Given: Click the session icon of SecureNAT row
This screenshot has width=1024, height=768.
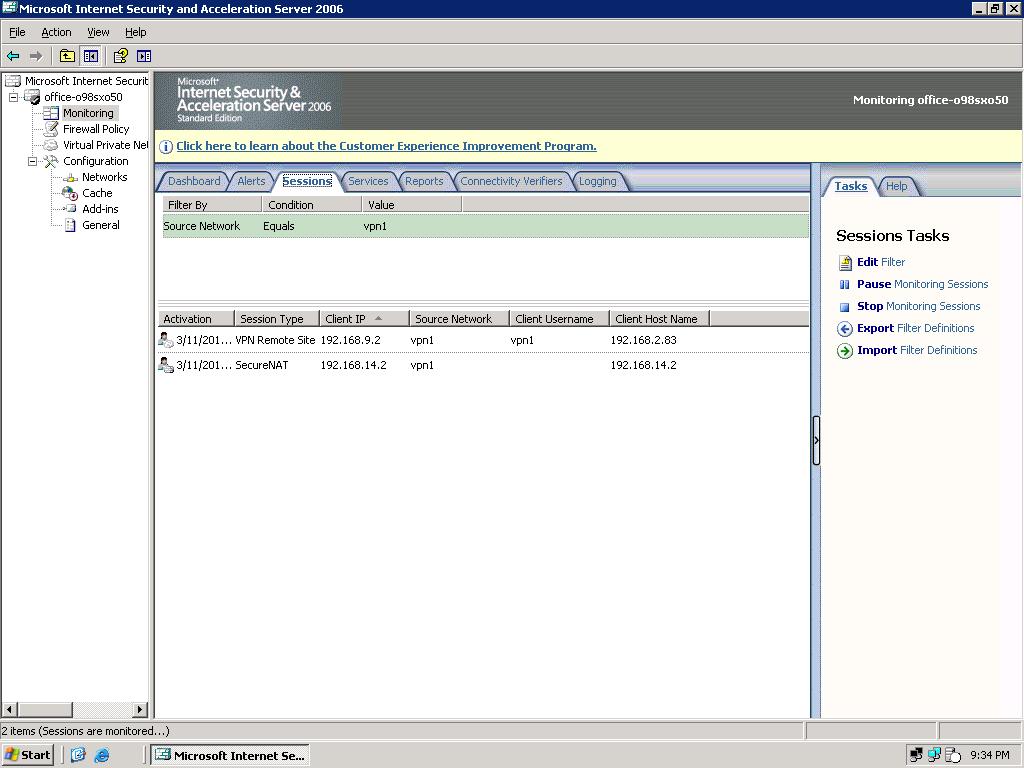Looking at the screenshot, I should (x=166, y=365).
